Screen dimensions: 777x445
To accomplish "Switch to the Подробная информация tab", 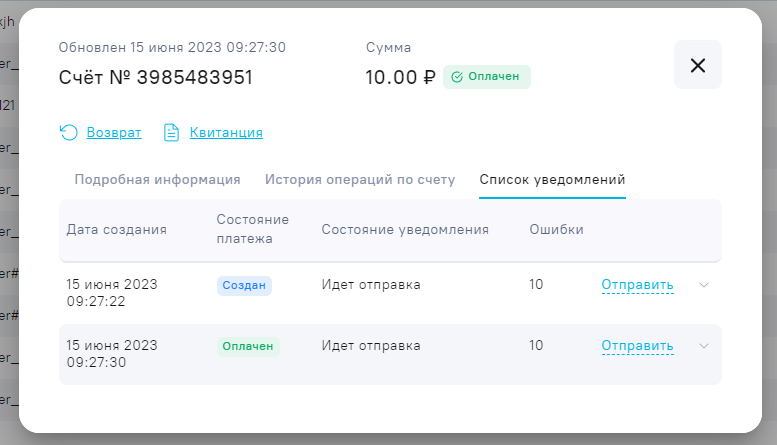I will pos(157,180).
